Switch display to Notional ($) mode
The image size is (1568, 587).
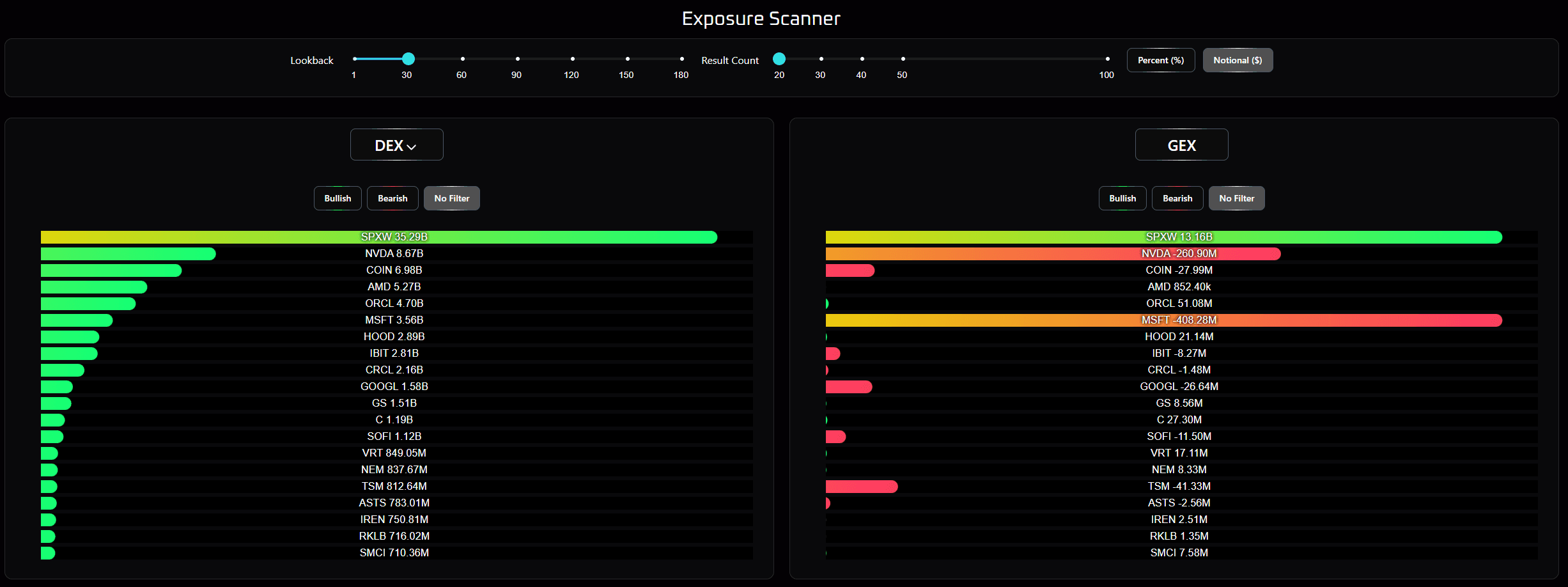(x=1237, y=60)
